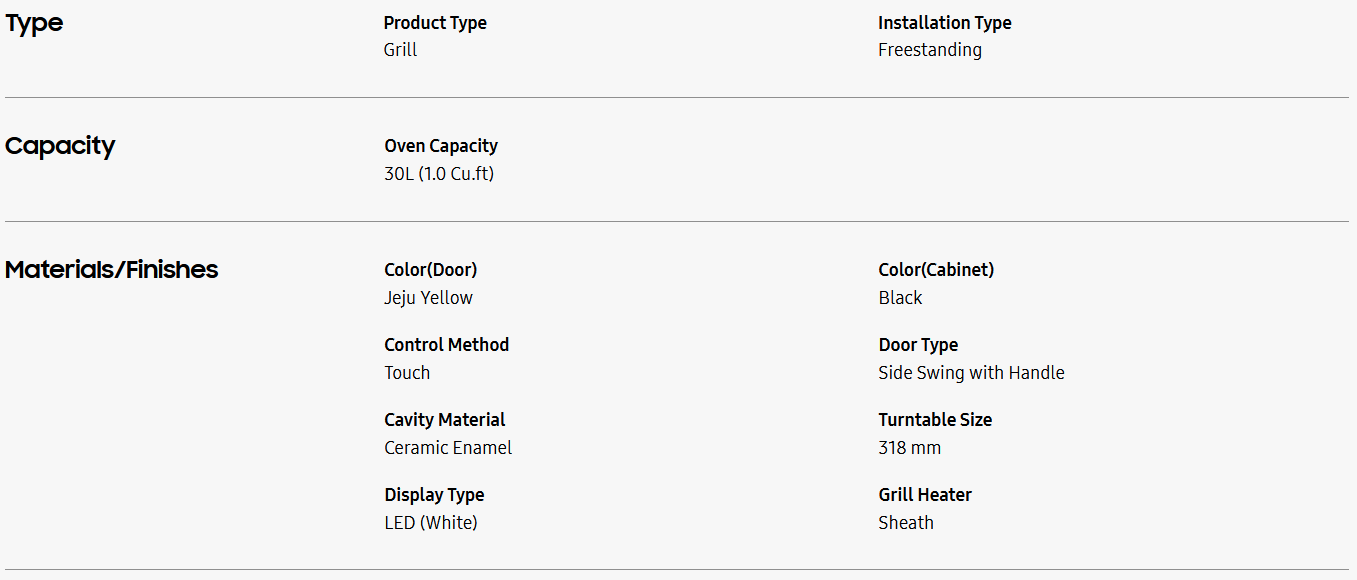
Task: Click the Freestanding value
Action: click(929, 50)
